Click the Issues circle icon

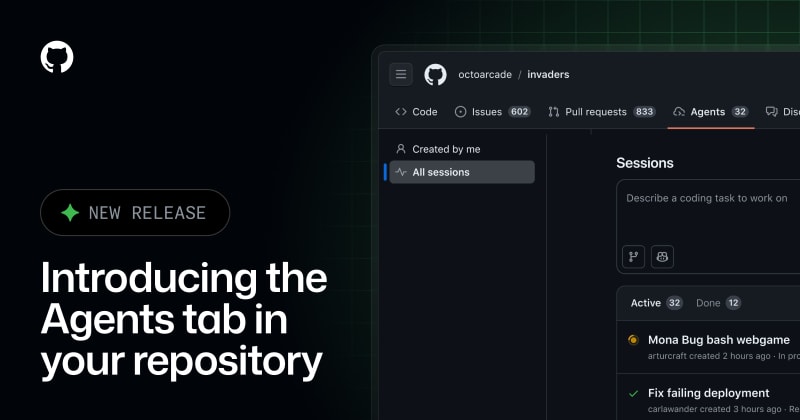pyautogui.click(x=460, y=112)
